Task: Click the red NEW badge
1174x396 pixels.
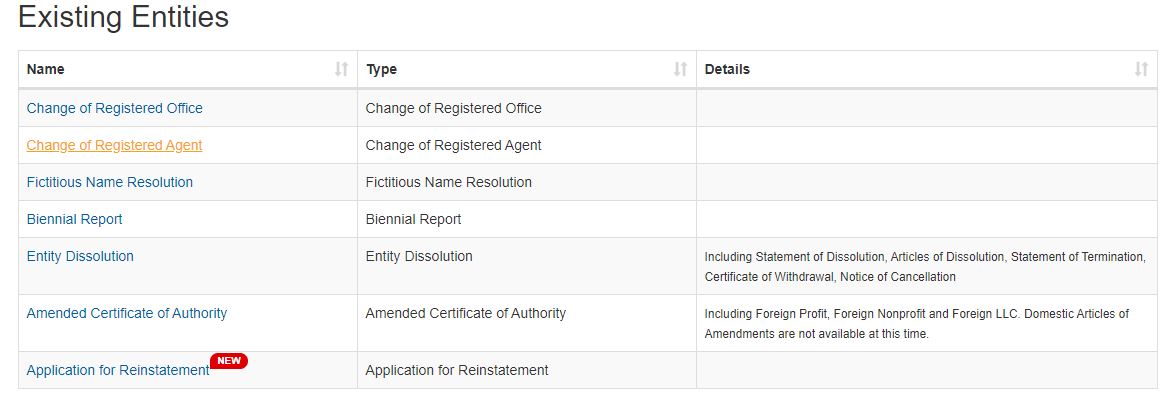Action: [x=229, y=361]
